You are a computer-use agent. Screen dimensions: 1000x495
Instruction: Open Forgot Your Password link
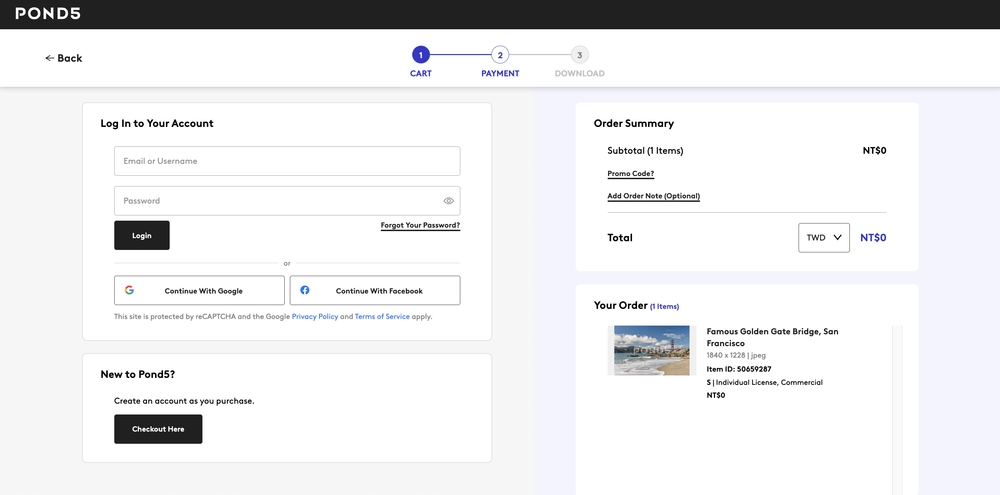coord(420,226)
